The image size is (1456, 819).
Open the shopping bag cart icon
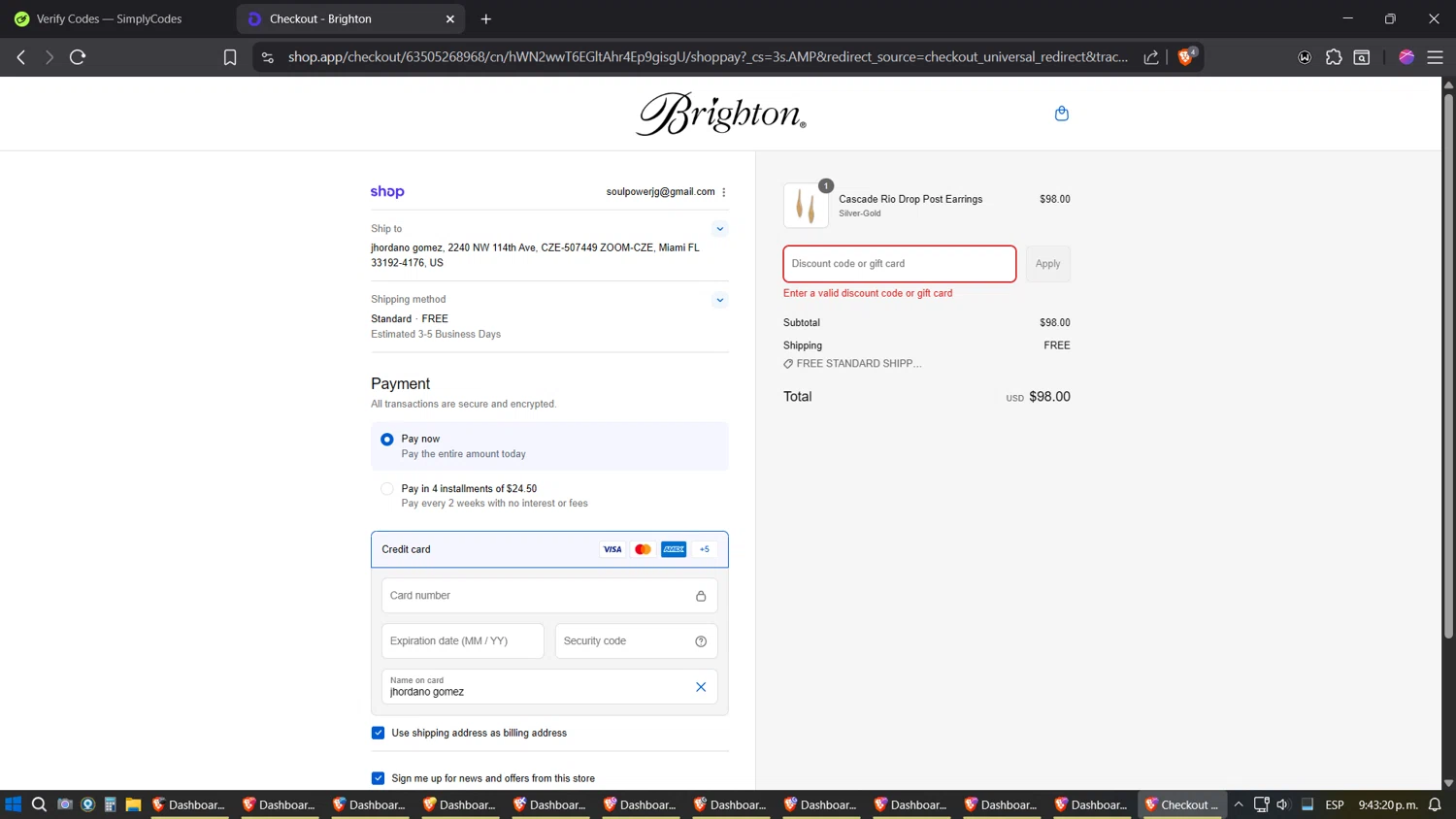pos(1061,114)
